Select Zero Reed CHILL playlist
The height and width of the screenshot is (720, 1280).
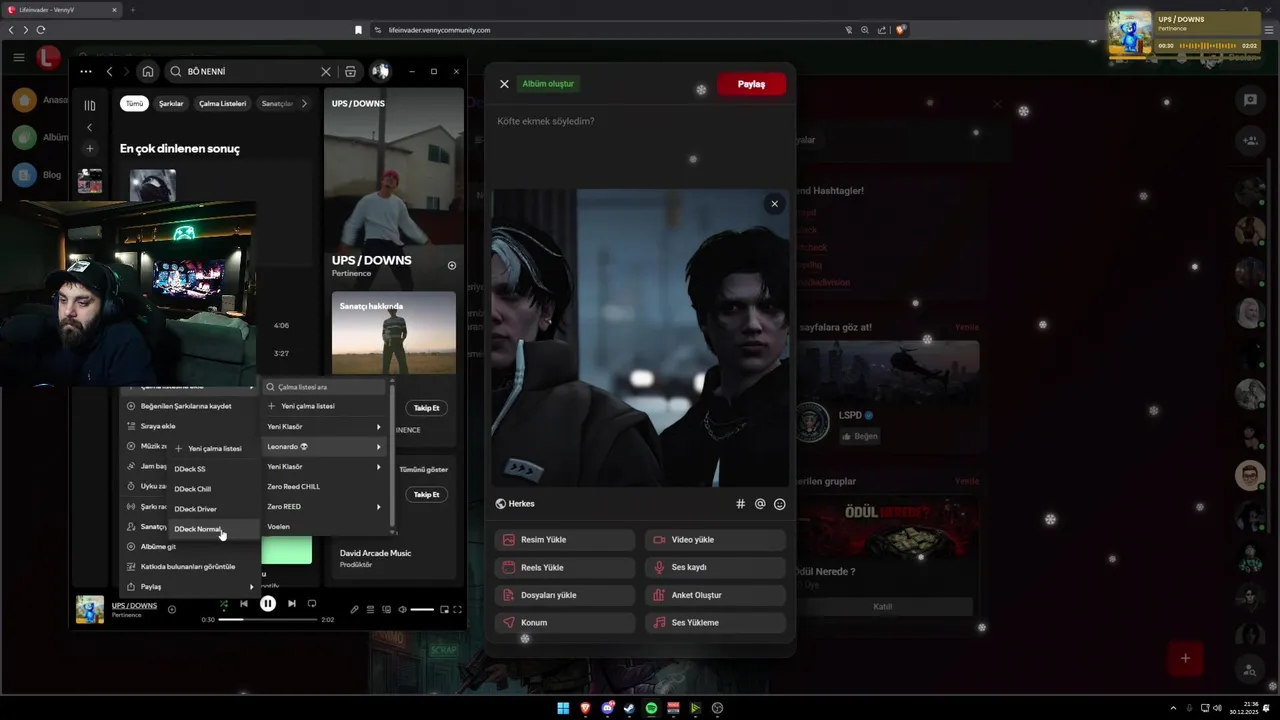[x=324, y=487]
